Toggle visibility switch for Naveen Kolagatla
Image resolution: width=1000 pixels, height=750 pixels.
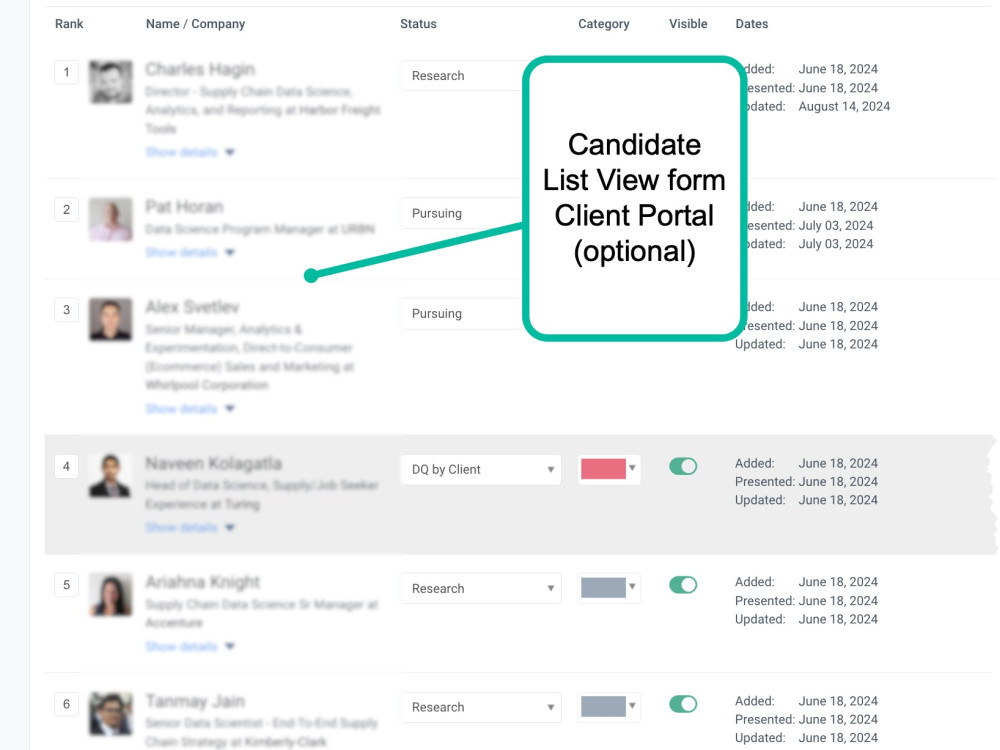(x=683, y=466)
